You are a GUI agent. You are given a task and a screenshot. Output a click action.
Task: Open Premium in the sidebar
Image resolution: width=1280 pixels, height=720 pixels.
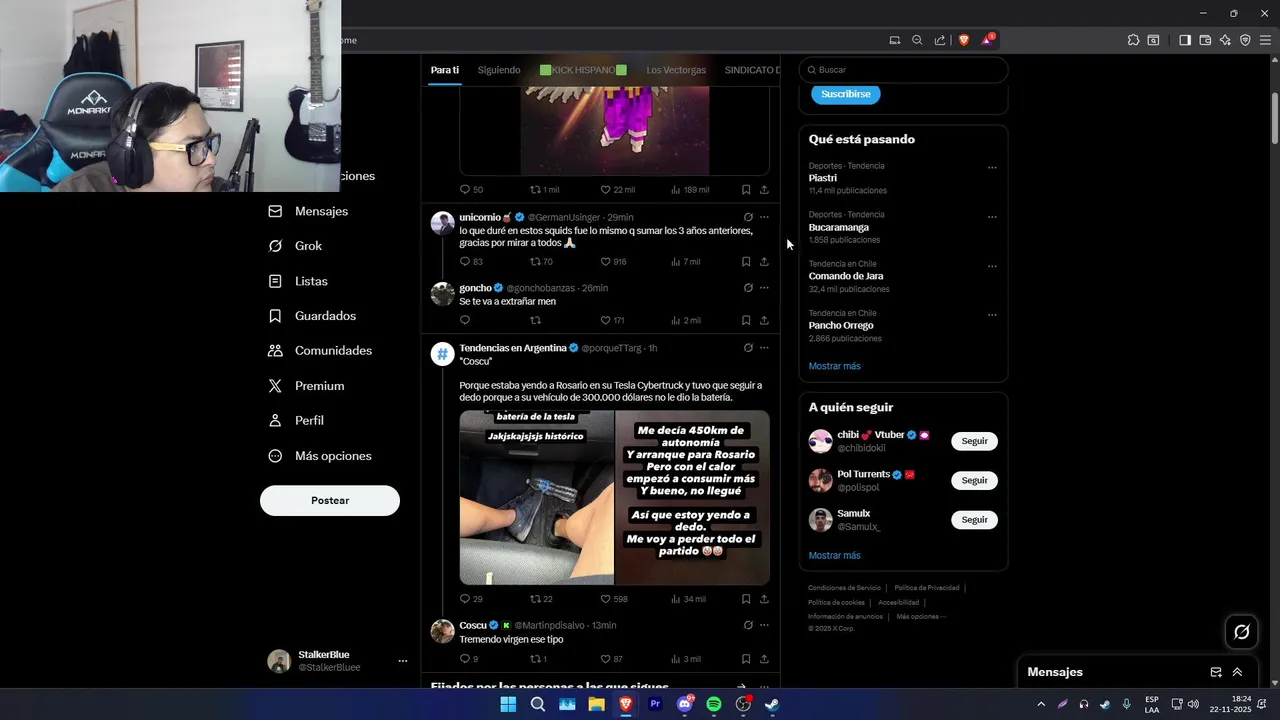point(306,386)
